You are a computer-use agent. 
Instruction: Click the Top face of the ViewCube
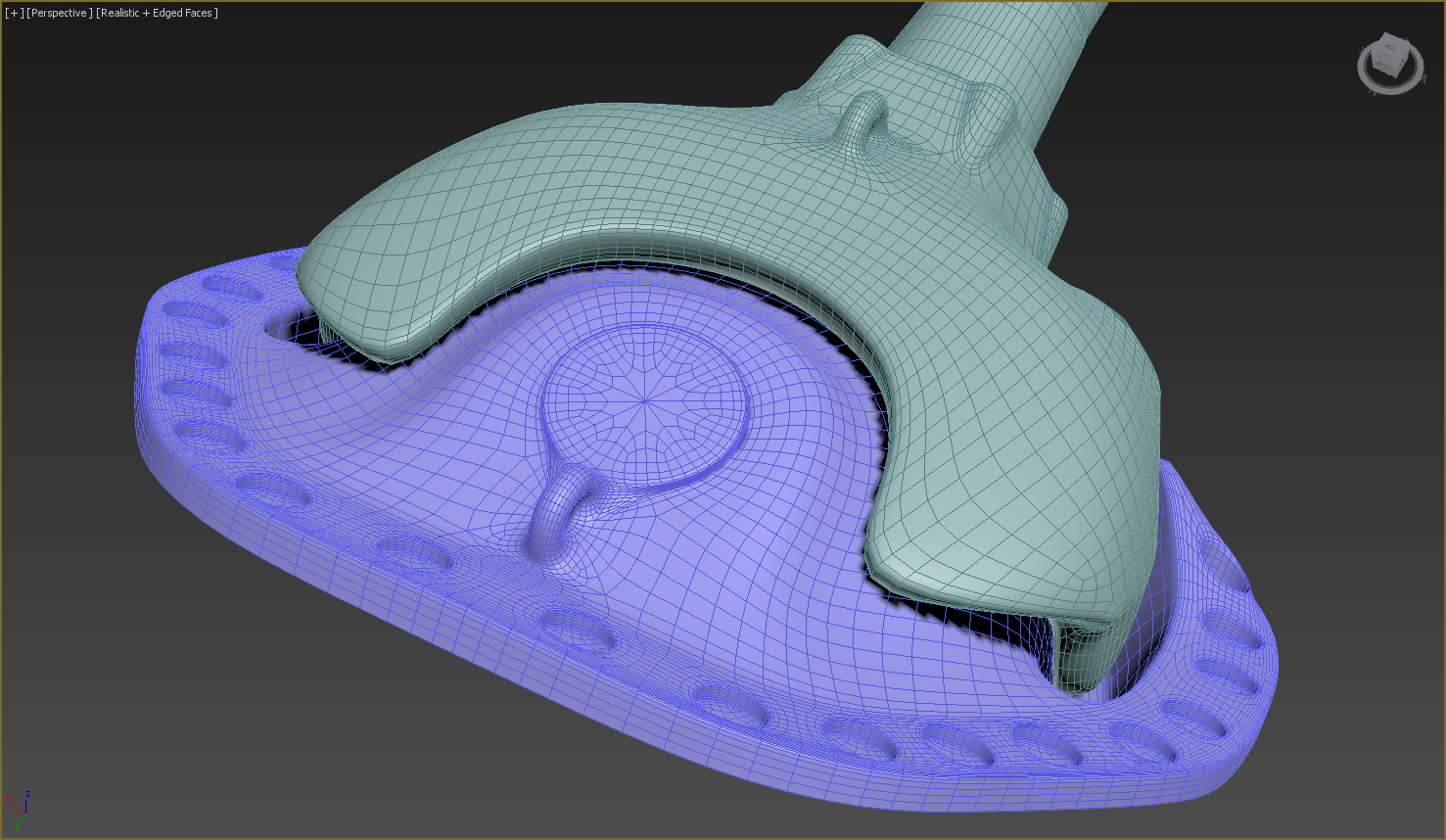pos(1390,46)
